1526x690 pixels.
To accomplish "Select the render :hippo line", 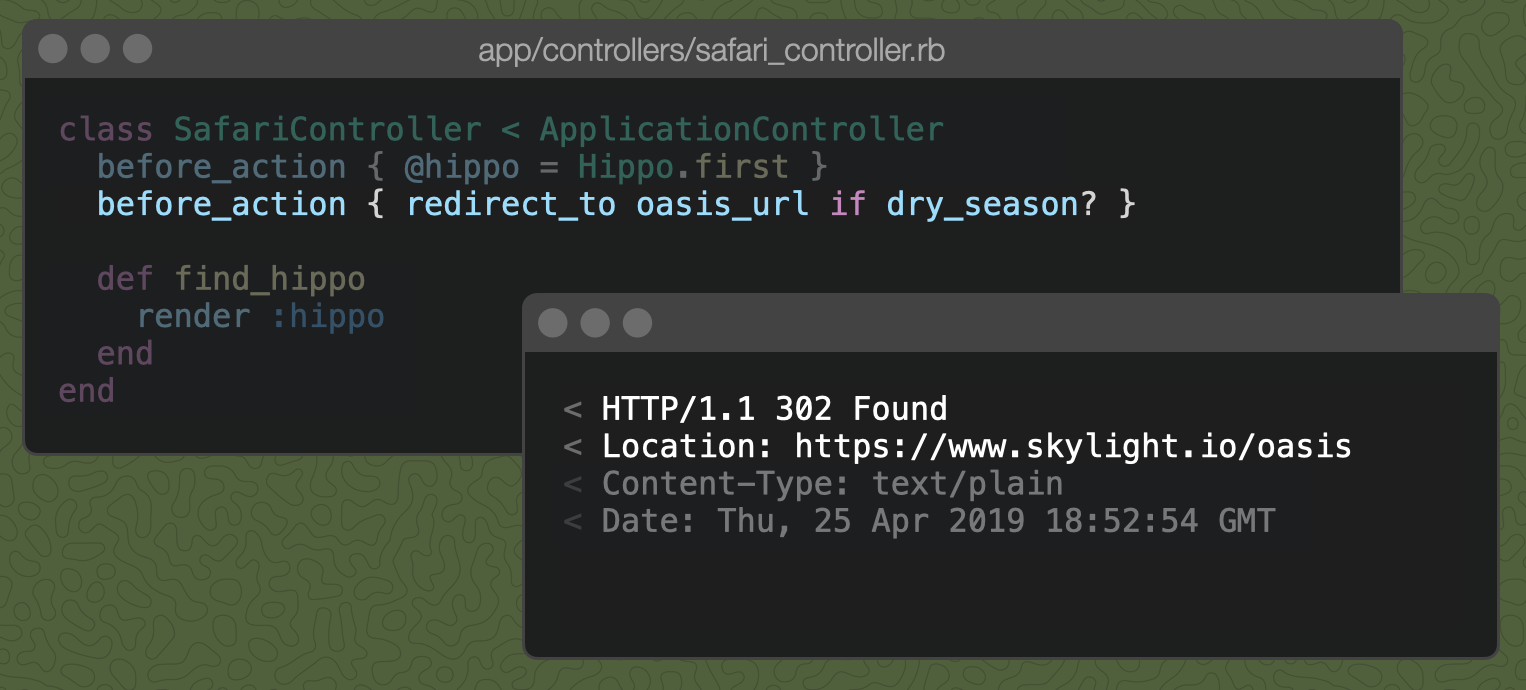I will click(x=262, y=316).
